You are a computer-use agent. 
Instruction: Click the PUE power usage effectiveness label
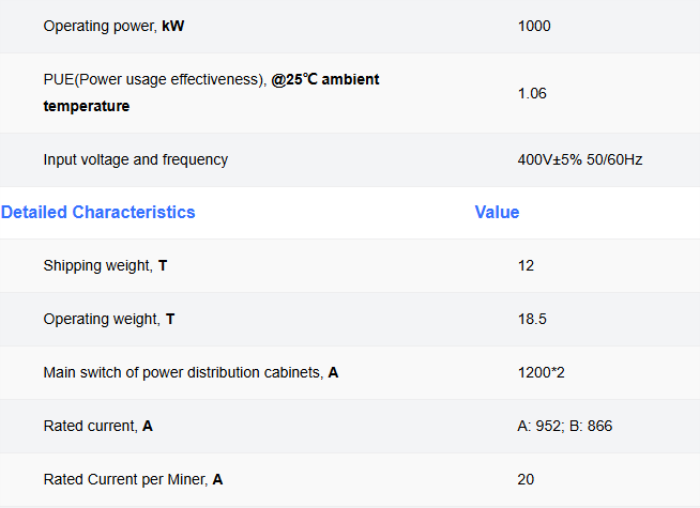click(x=154, y=80)
